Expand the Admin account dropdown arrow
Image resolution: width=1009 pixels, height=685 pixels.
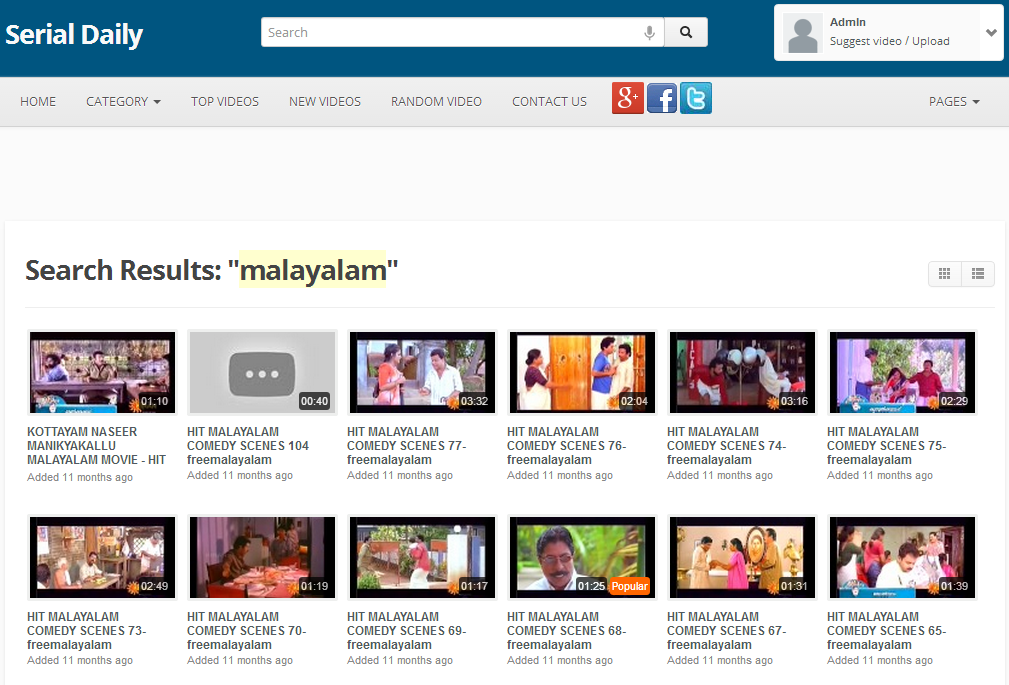point(991,32)
